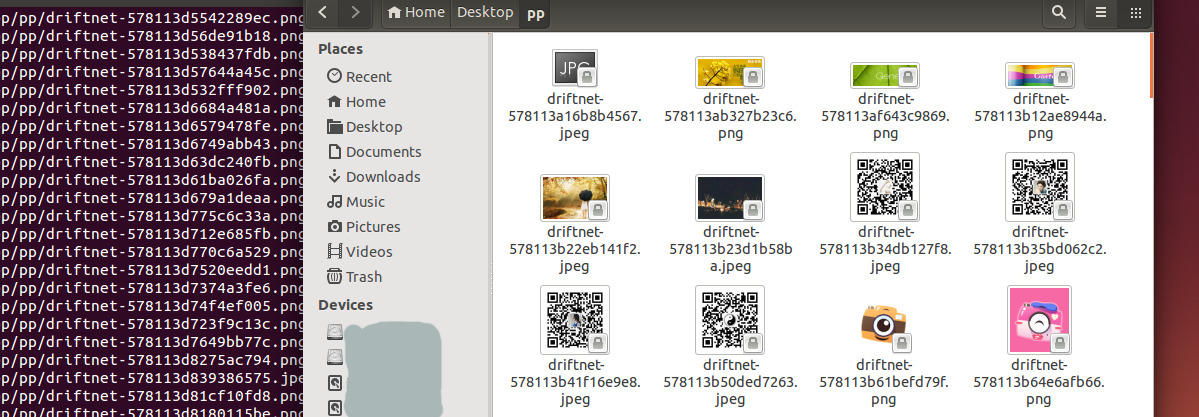1199x417 pixels.
Task: Click the Music note icon in sidebar
Action: click(x=334, y=202)
